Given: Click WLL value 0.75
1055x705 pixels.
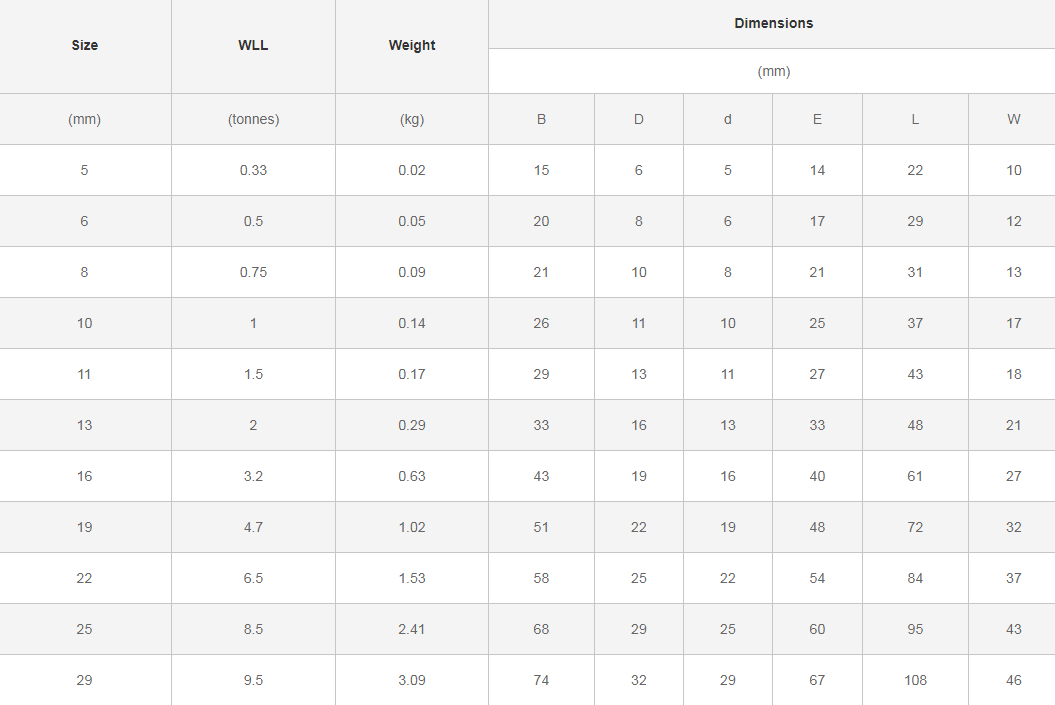Looking at the screenshot, I should tap(253, 272).
